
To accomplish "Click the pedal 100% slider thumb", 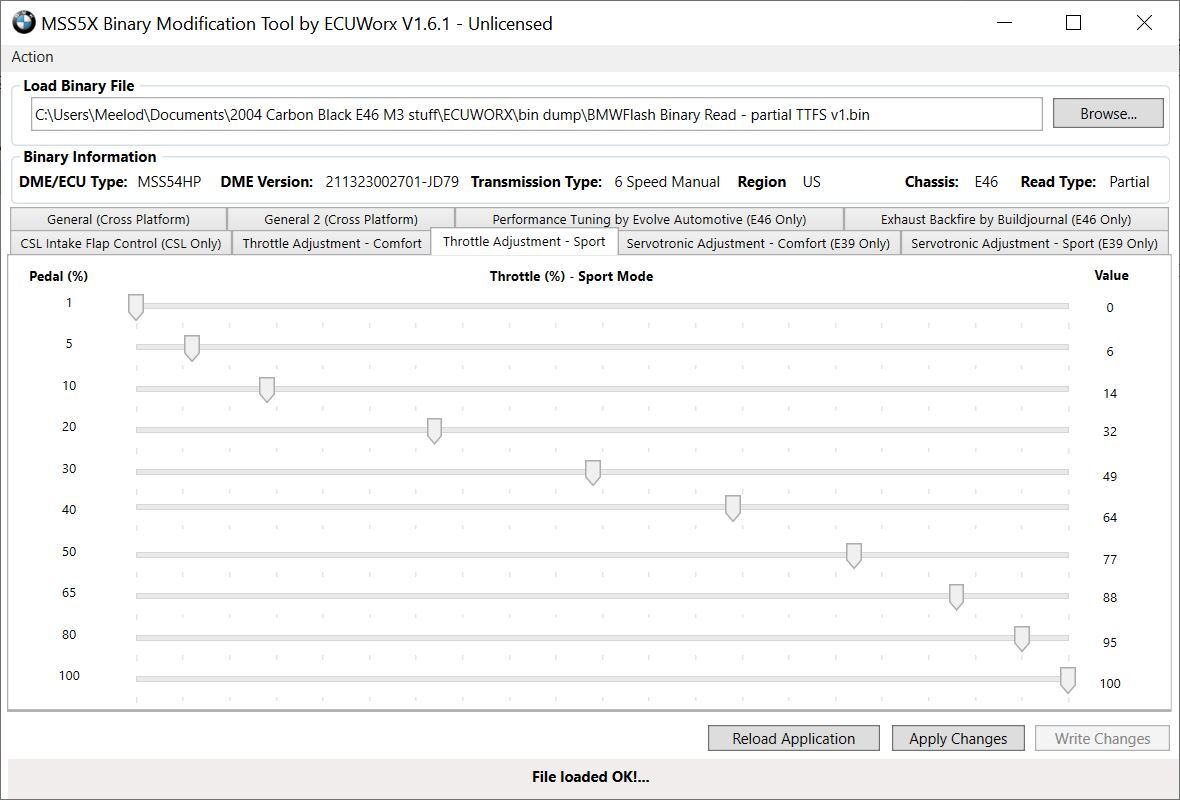I will [1068, 680].
